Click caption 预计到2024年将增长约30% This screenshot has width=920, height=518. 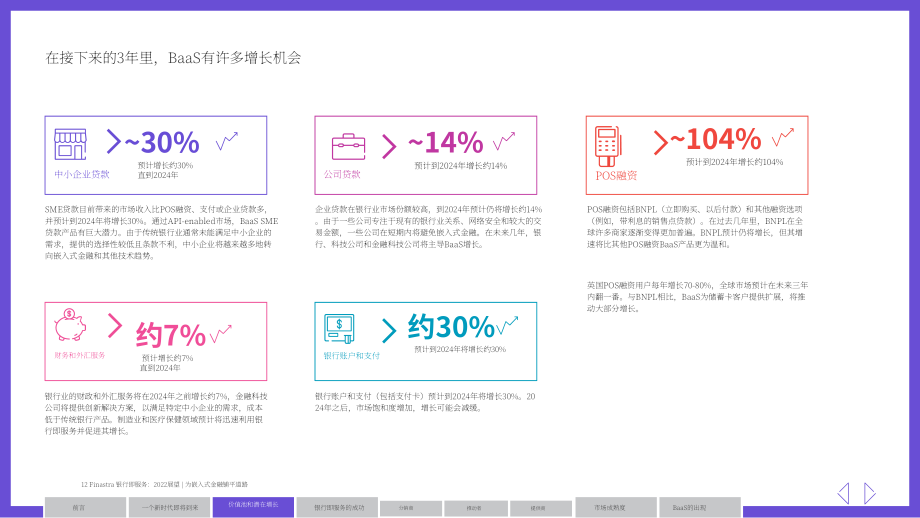pyautogui.click(x=460, y=349)
